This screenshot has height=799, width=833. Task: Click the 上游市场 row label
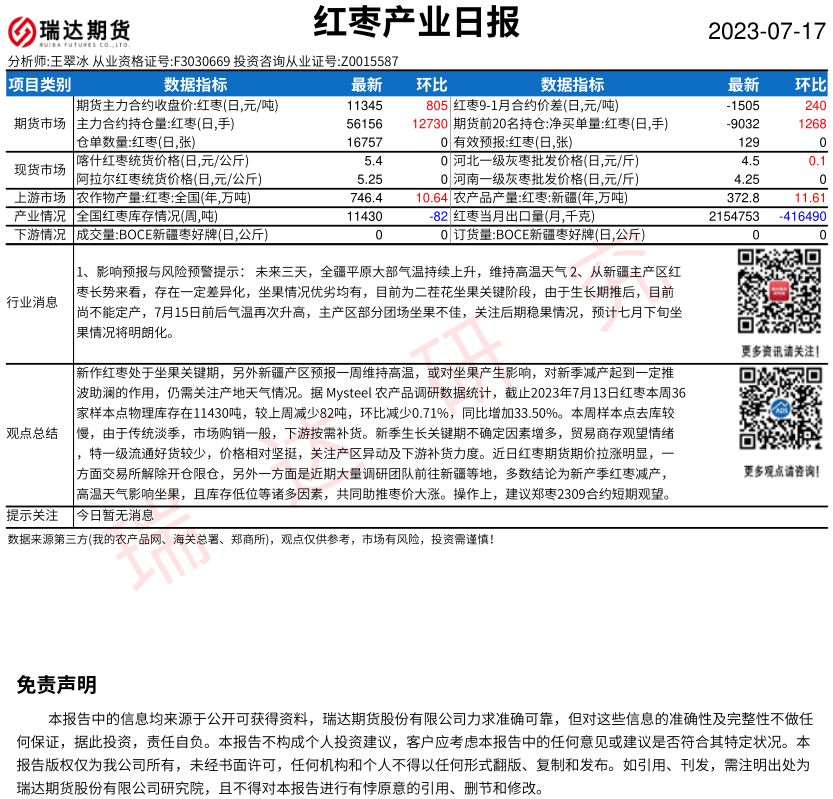click(40, 198)
